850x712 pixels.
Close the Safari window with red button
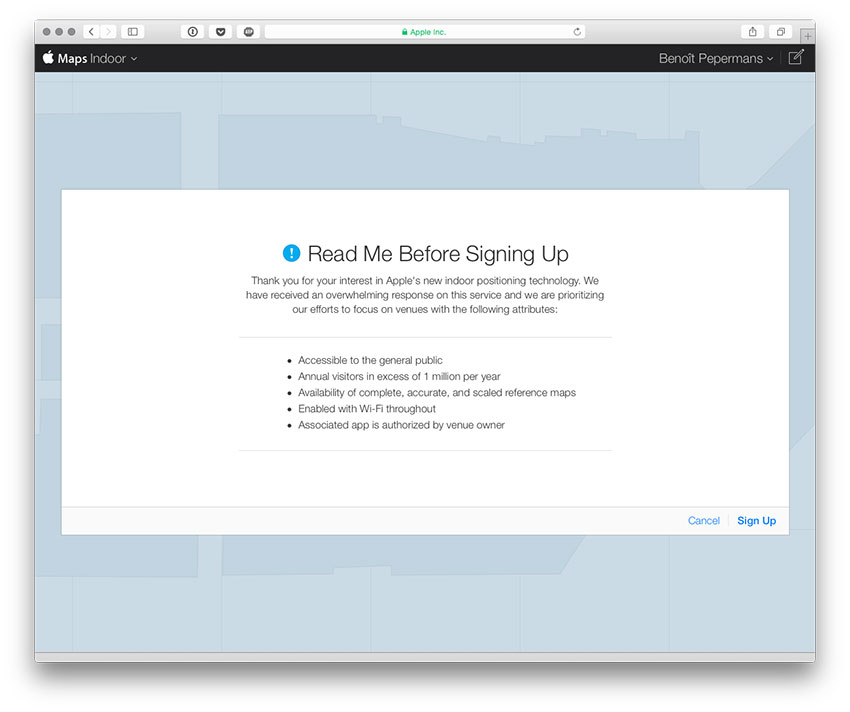tap(47, 32)
